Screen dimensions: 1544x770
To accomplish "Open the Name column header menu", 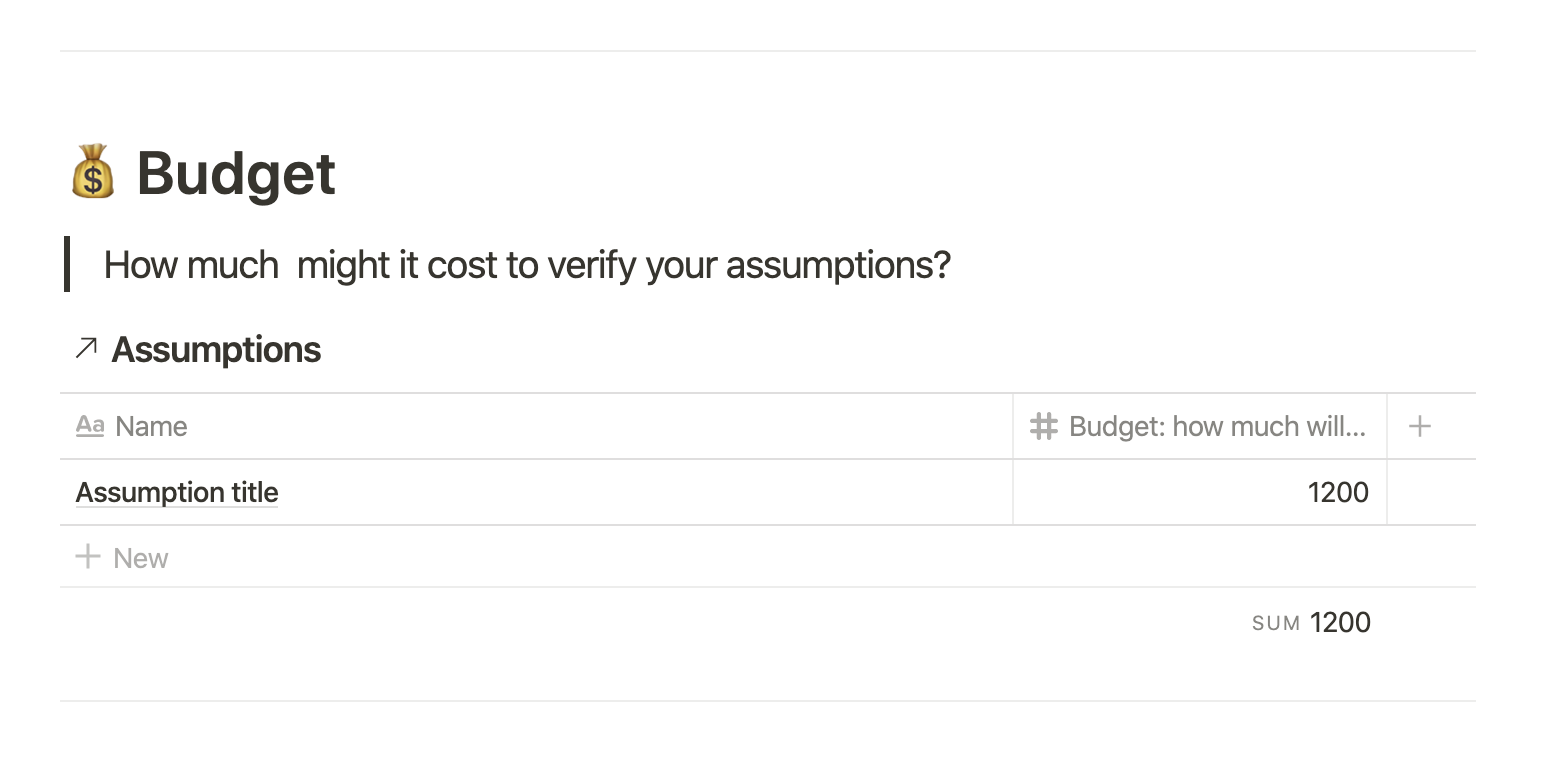I will (151, 426).
